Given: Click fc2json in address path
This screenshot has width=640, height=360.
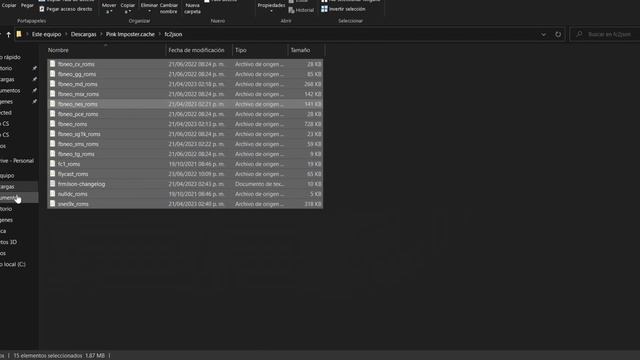Looking at the screenshot, I should 173,34.
